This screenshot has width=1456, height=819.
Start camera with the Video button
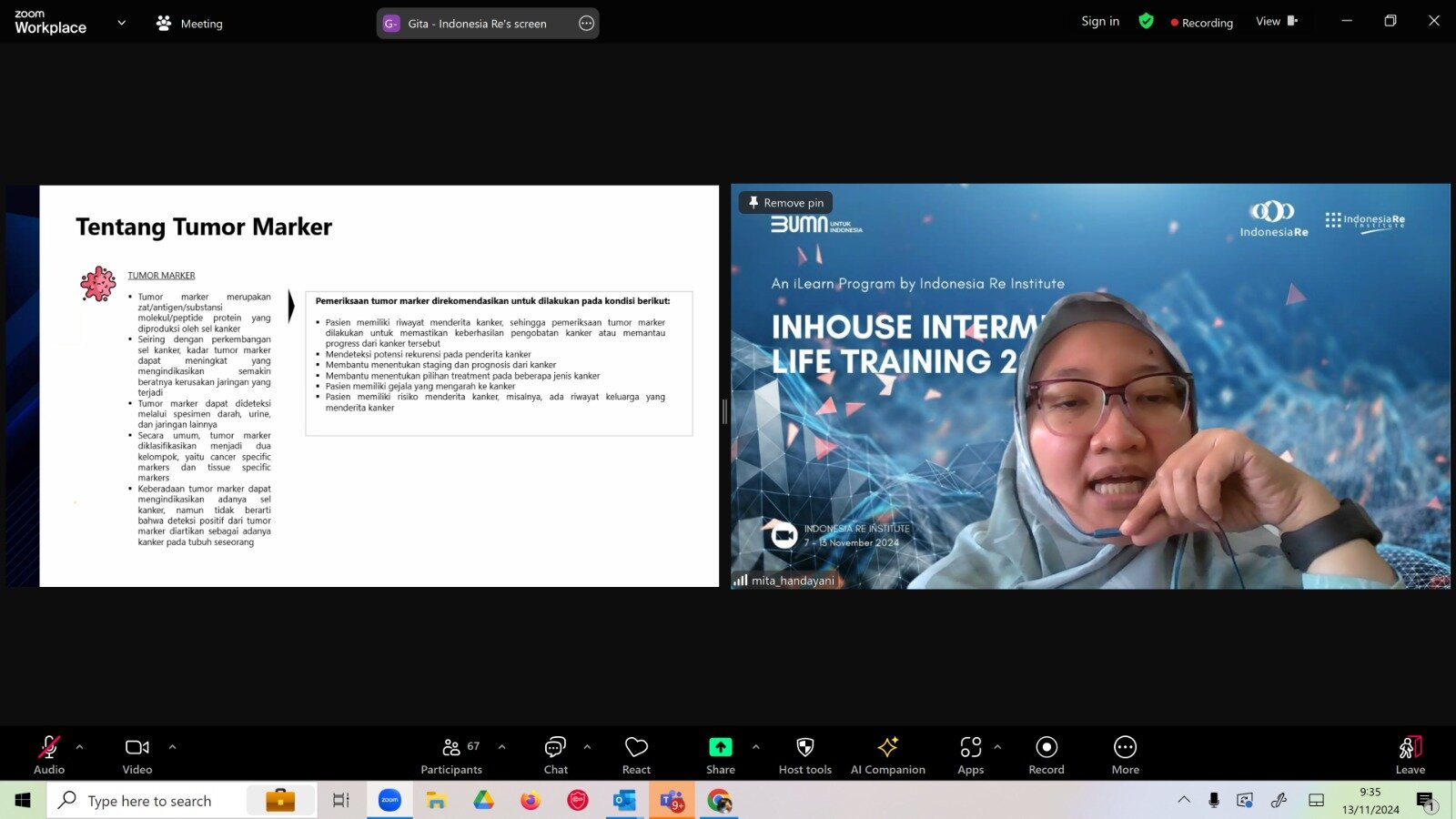[x=137, y=755]
